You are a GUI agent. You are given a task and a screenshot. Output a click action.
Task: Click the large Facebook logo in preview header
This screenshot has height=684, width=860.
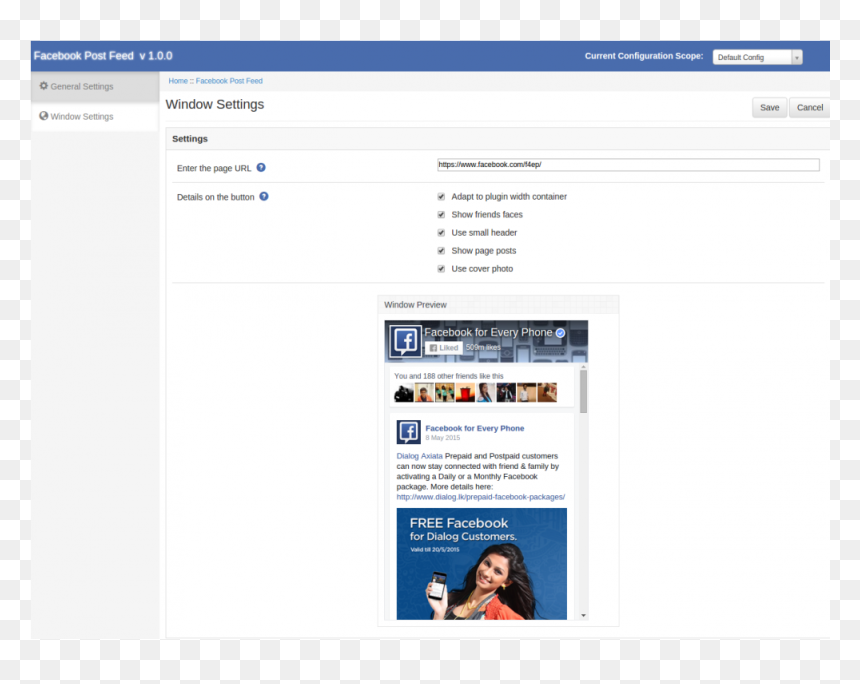click(405, 341)
